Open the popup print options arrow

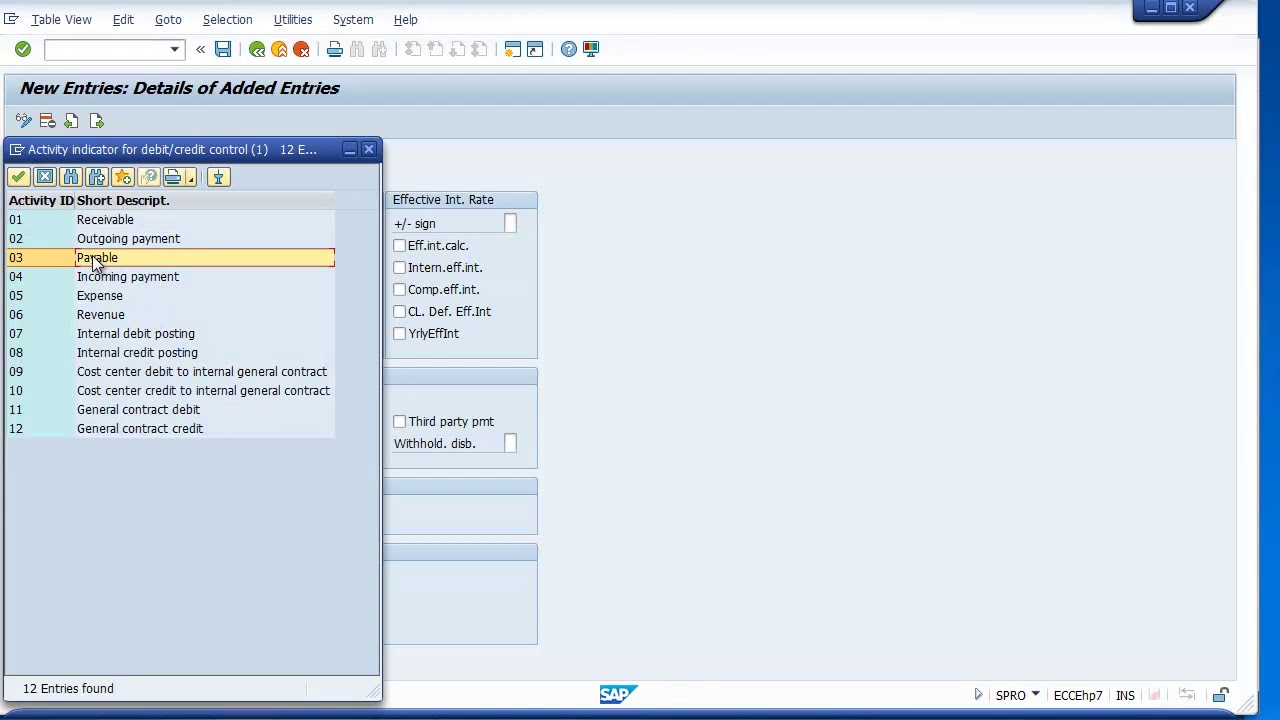click(190, 178)
